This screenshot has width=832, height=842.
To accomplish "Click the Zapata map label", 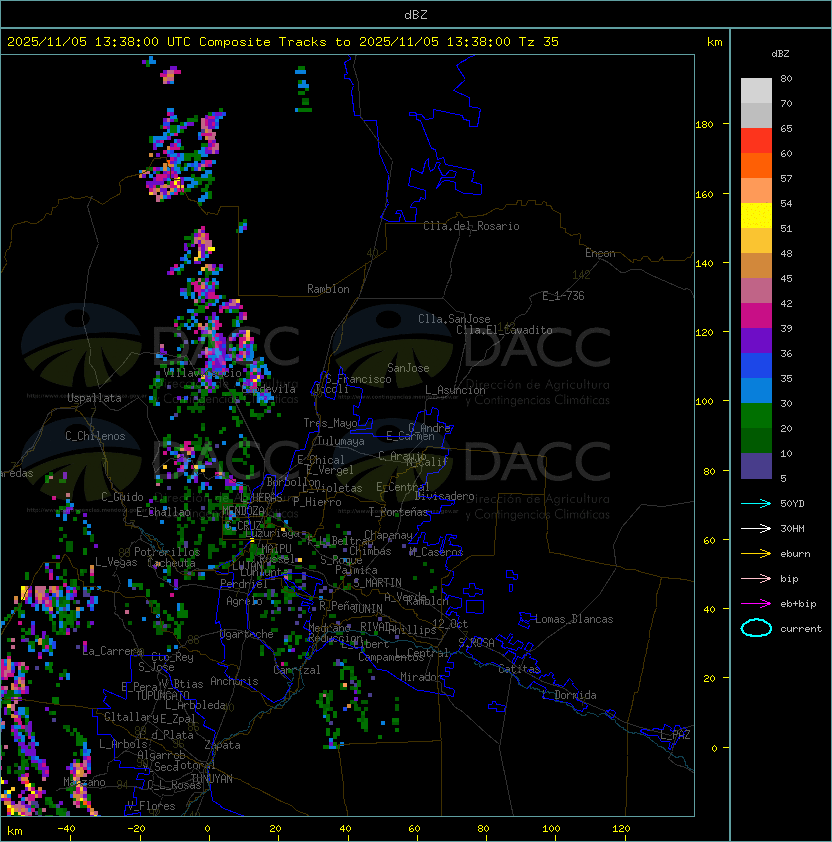I will [222, 745].
